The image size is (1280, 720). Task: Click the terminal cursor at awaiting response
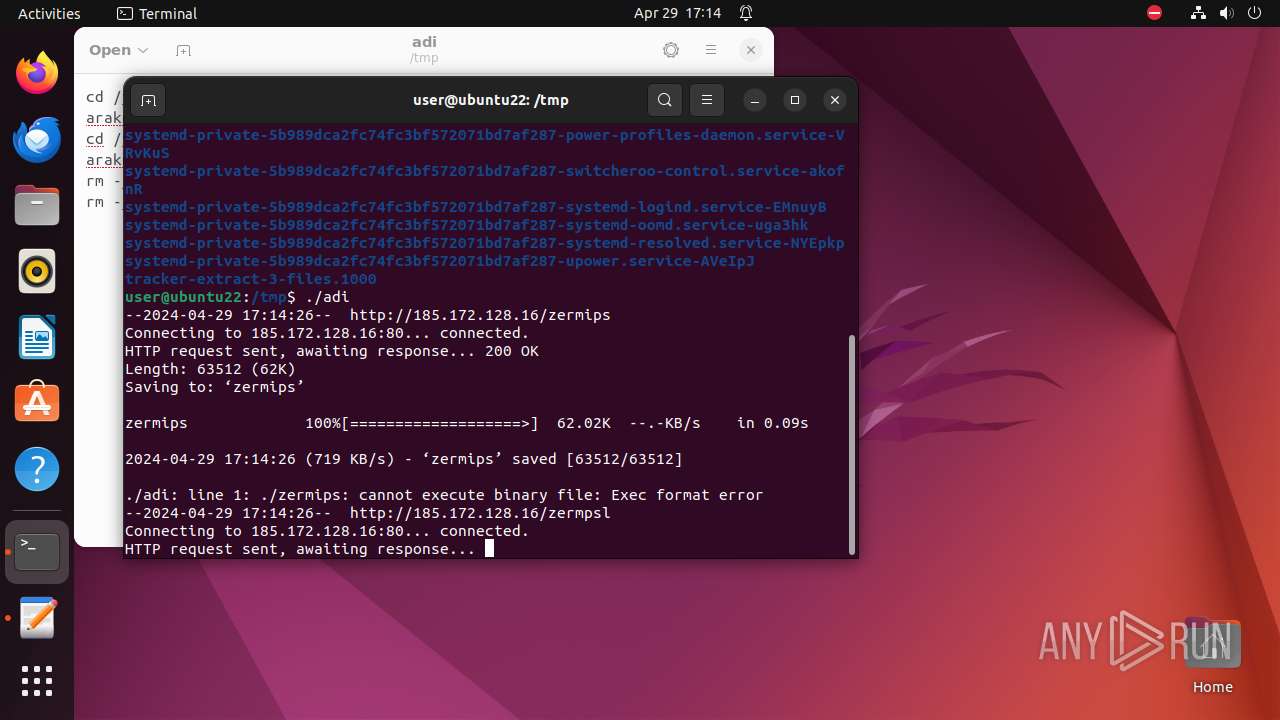click(x=489, y=548)
